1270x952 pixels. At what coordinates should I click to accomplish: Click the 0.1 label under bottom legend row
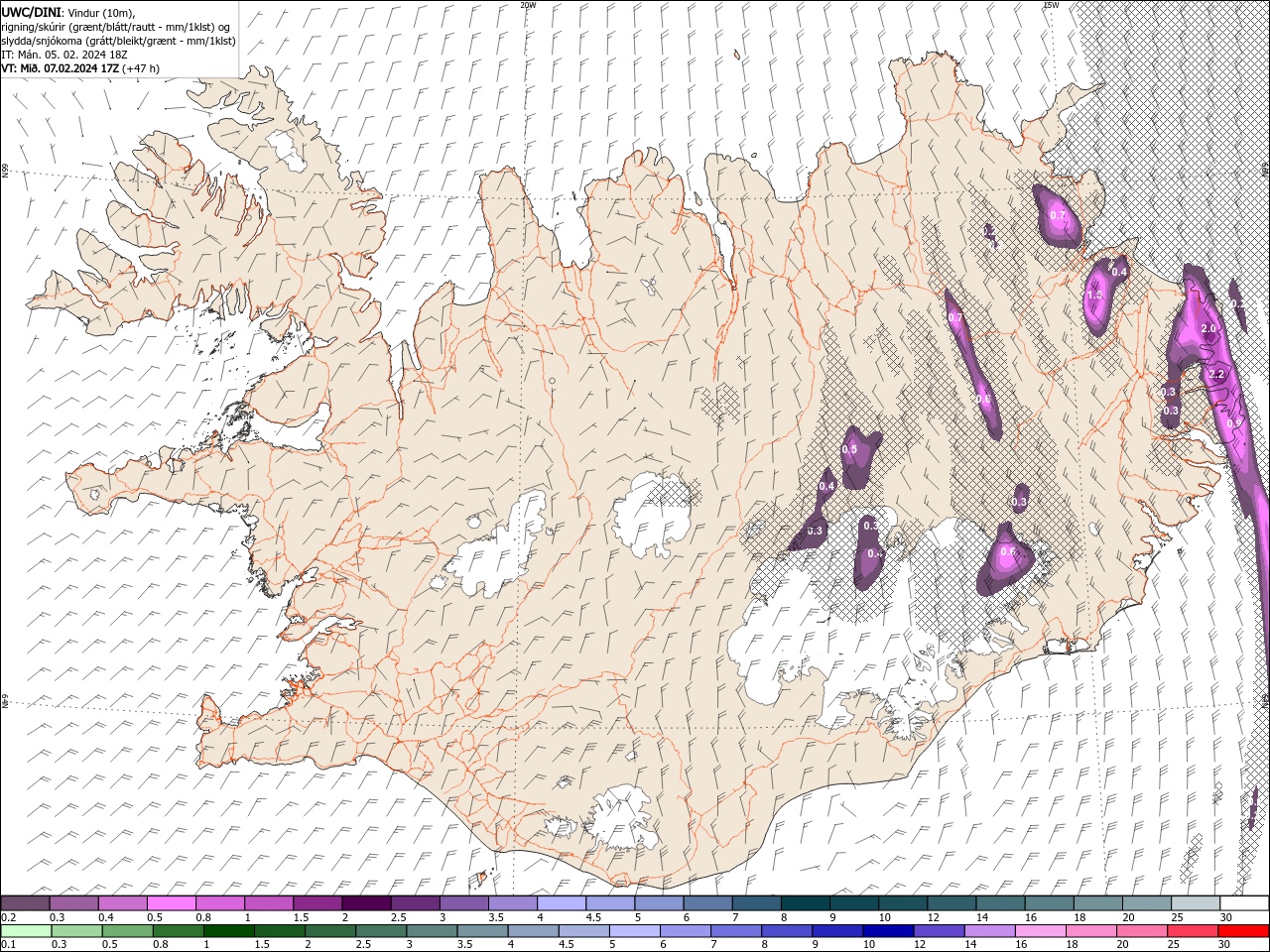[9, 944]
